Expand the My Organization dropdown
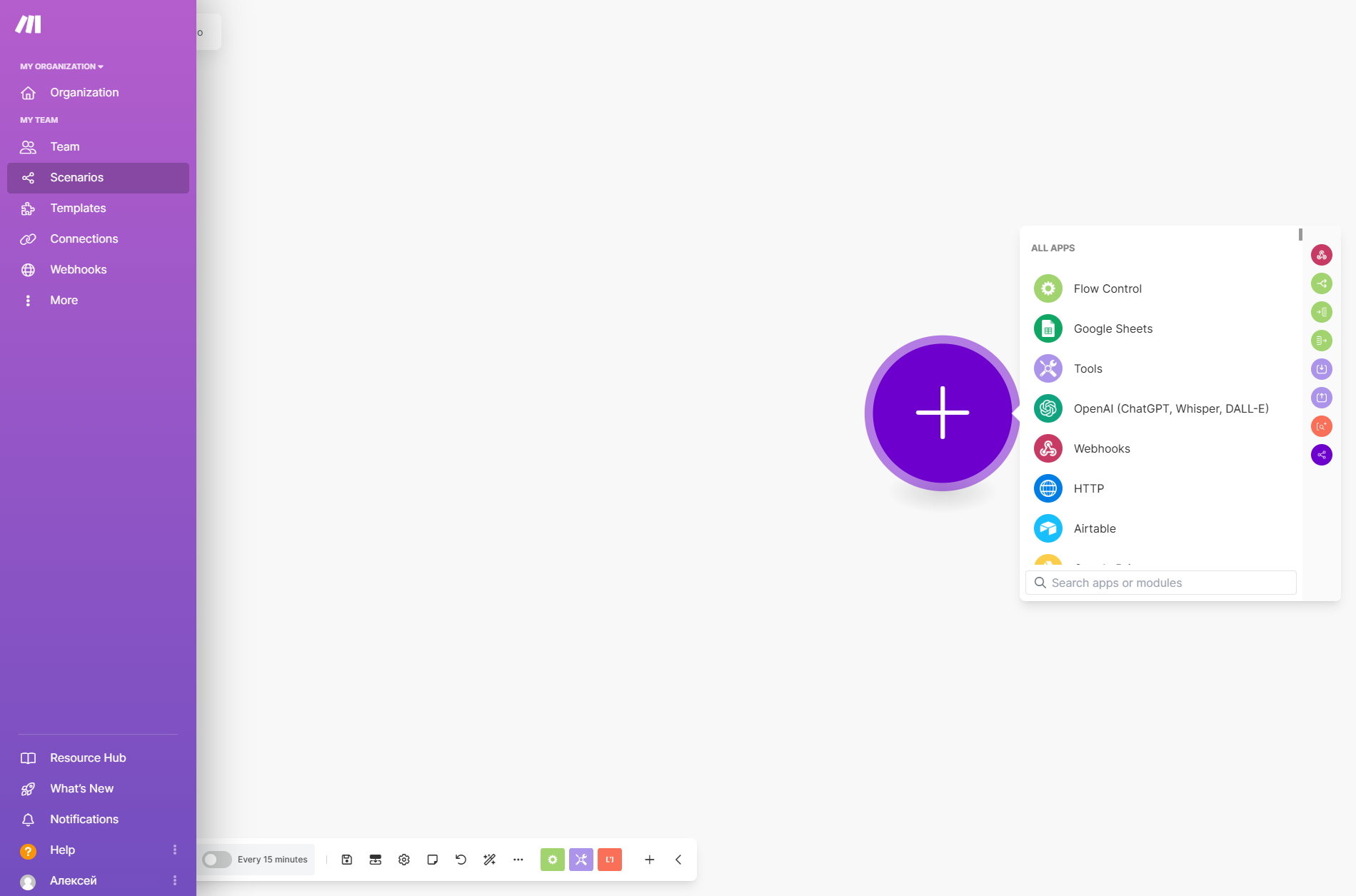This screenshot has width=1356, height=896. pos(61,66)
